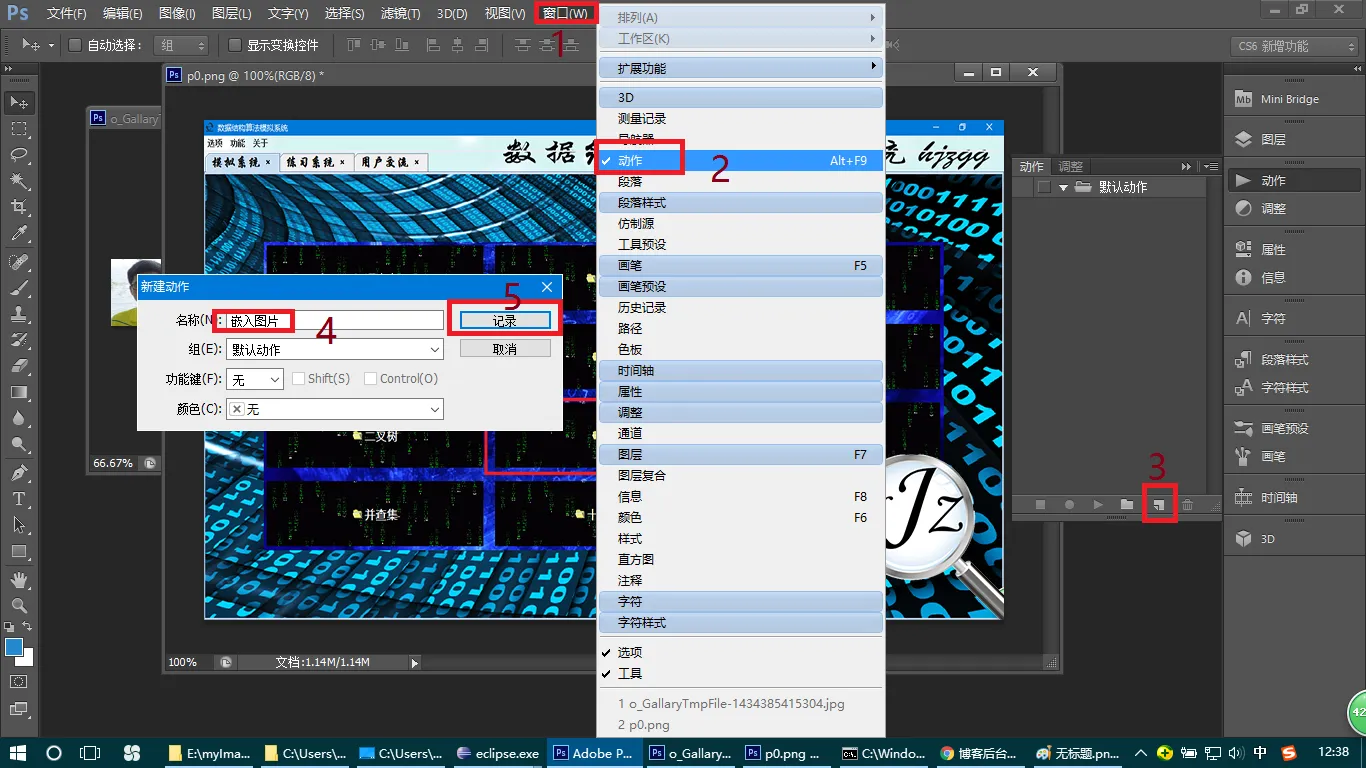Expand the 默认动作 folder triangle

1064,187
